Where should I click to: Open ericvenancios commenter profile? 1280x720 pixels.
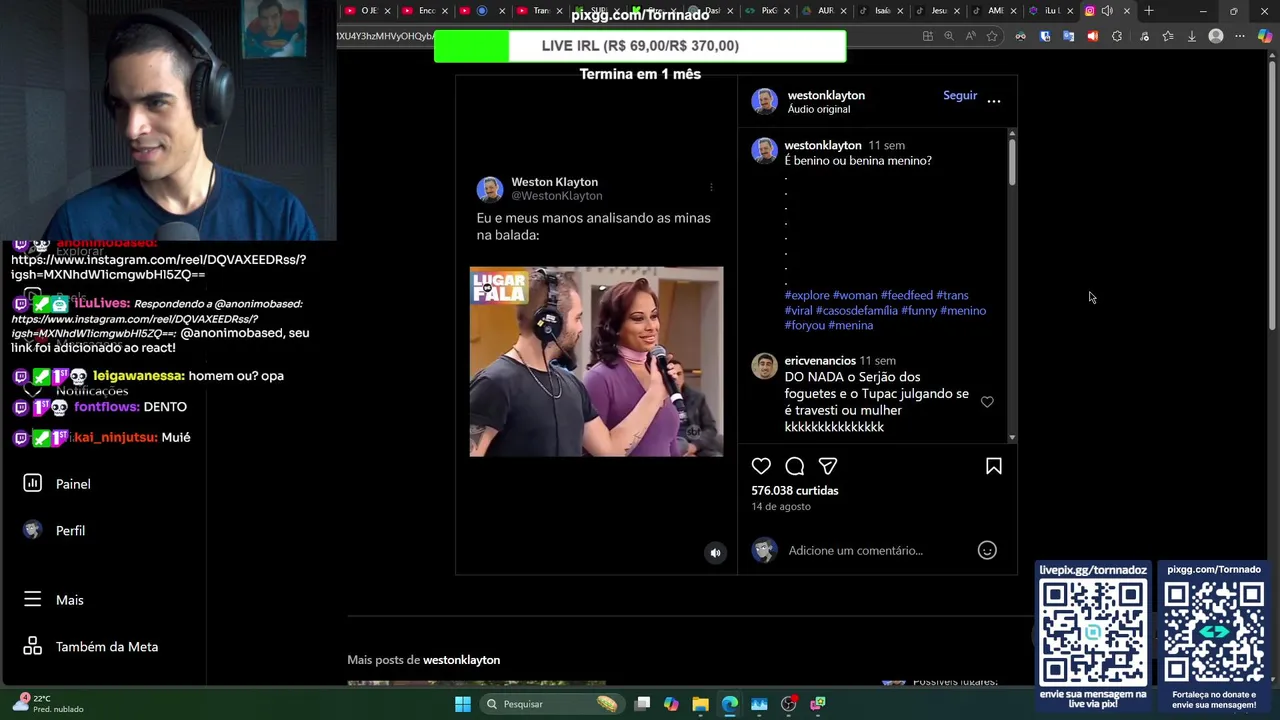(x=820, y=360)
